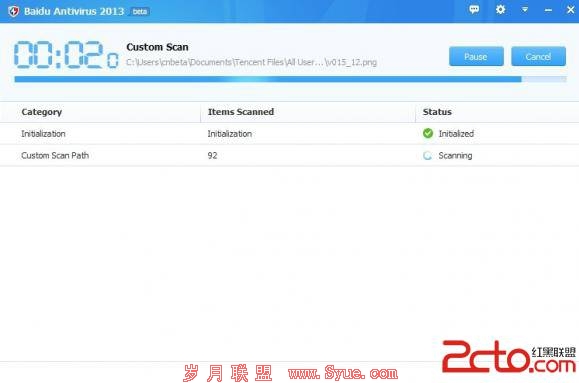Click the 00:02 scan timer display
This screenshot has height=383, width=579.
[x=66, y=55]
